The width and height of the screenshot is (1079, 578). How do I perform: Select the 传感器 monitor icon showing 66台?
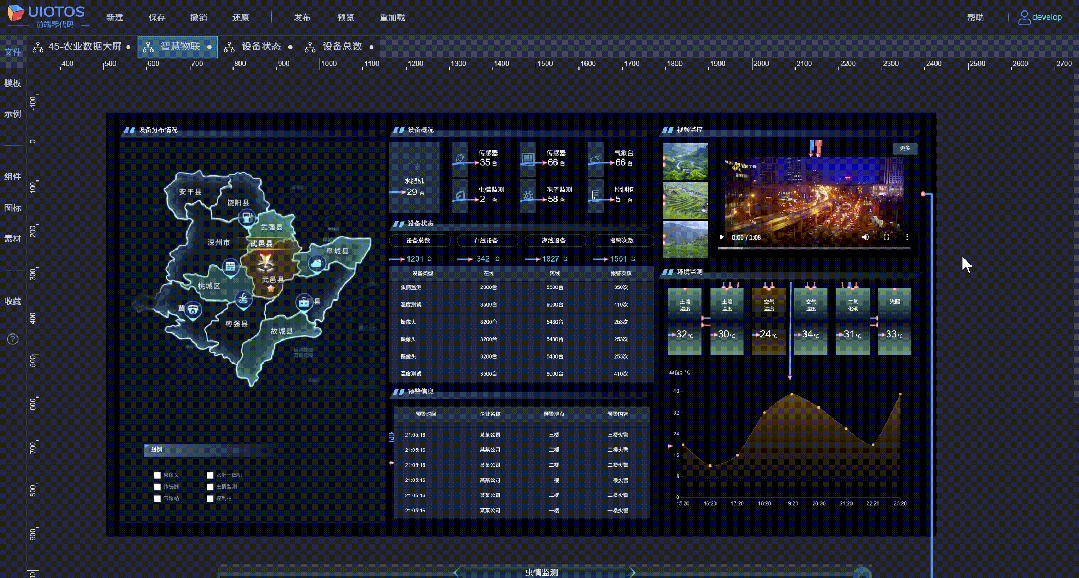pos(528,160)
